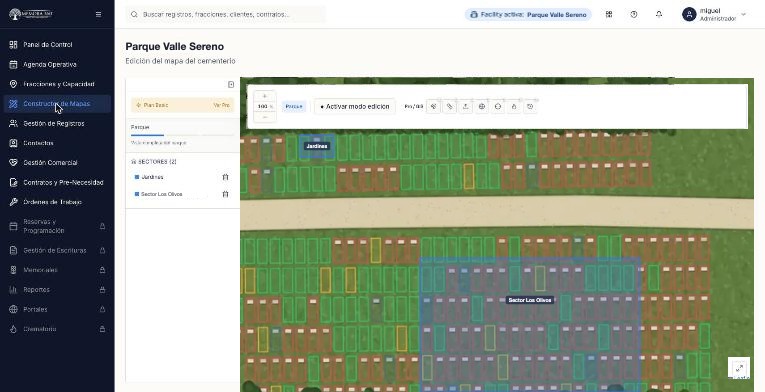This screenshot has height=392, width=765.
Task: Follow the Ver Pro link
Action: point(221,105)
